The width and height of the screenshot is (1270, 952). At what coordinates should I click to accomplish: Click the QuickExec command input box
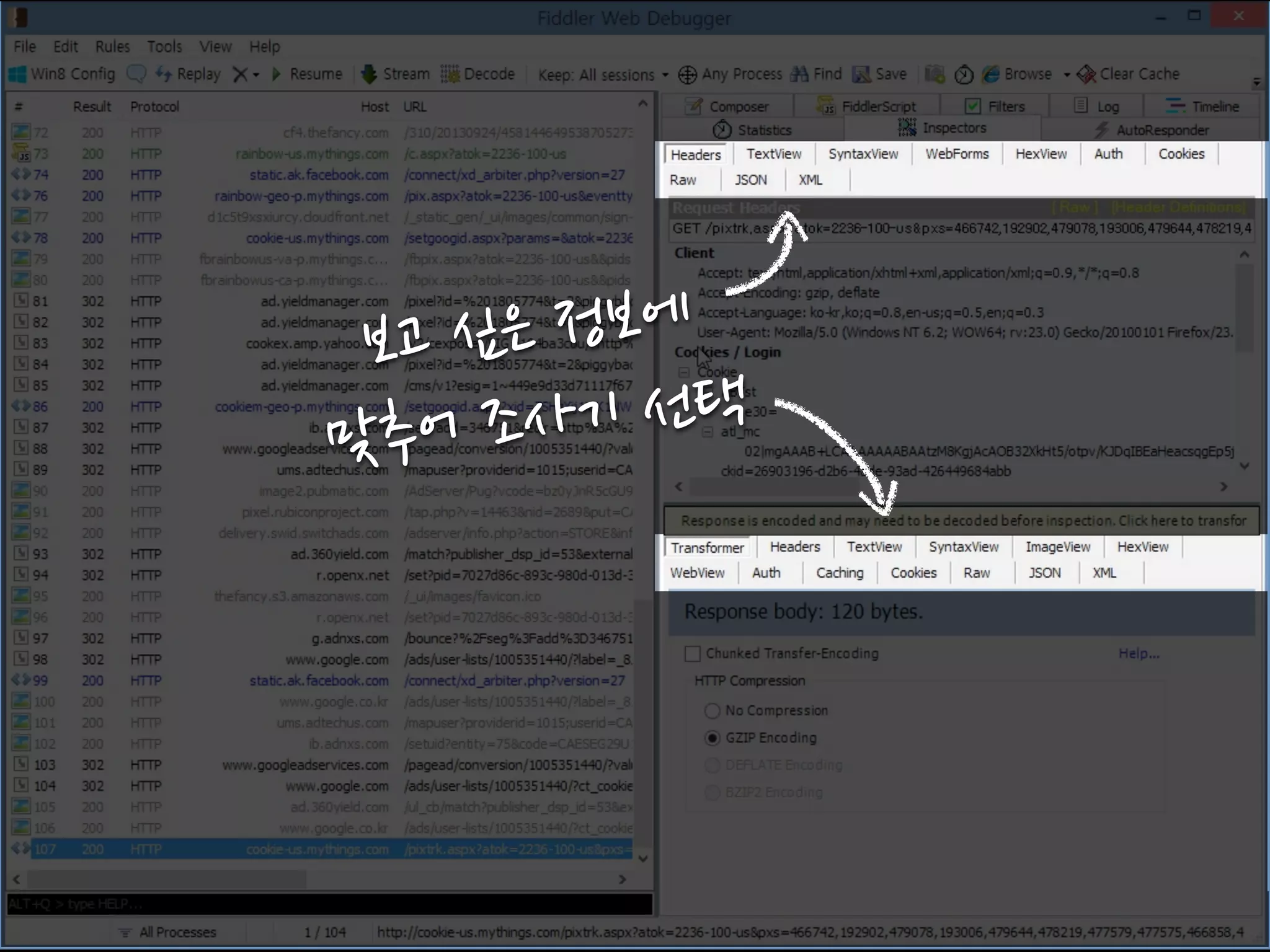click(x=329, y=904)
